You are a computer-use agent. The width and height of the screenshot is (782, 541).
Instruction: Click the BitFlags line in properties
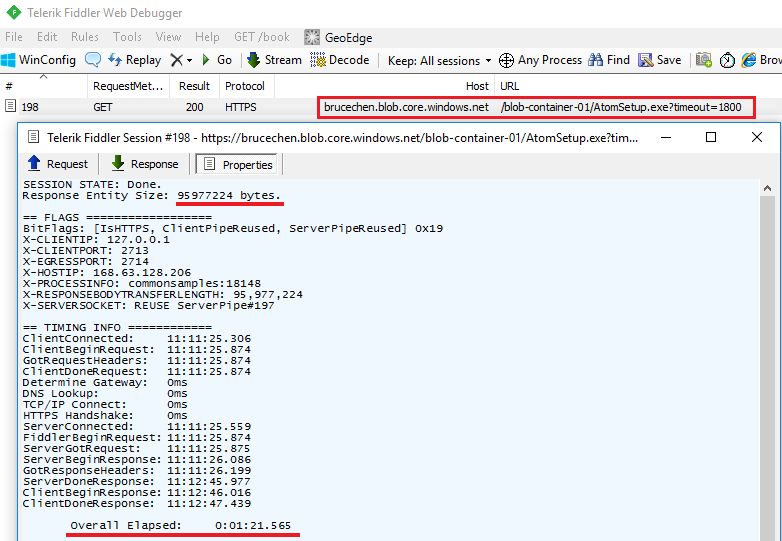point(233,228)
